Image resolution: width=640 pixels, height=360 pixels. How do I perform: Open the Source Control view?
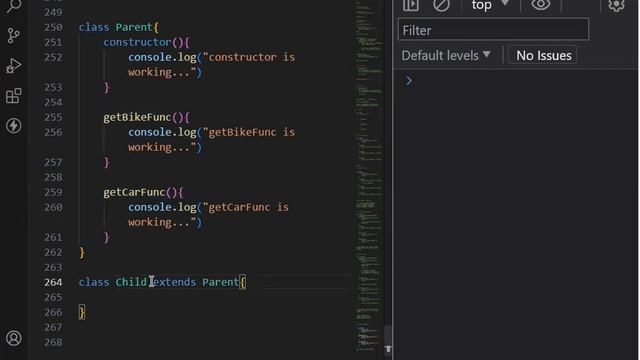click(13, 36)
